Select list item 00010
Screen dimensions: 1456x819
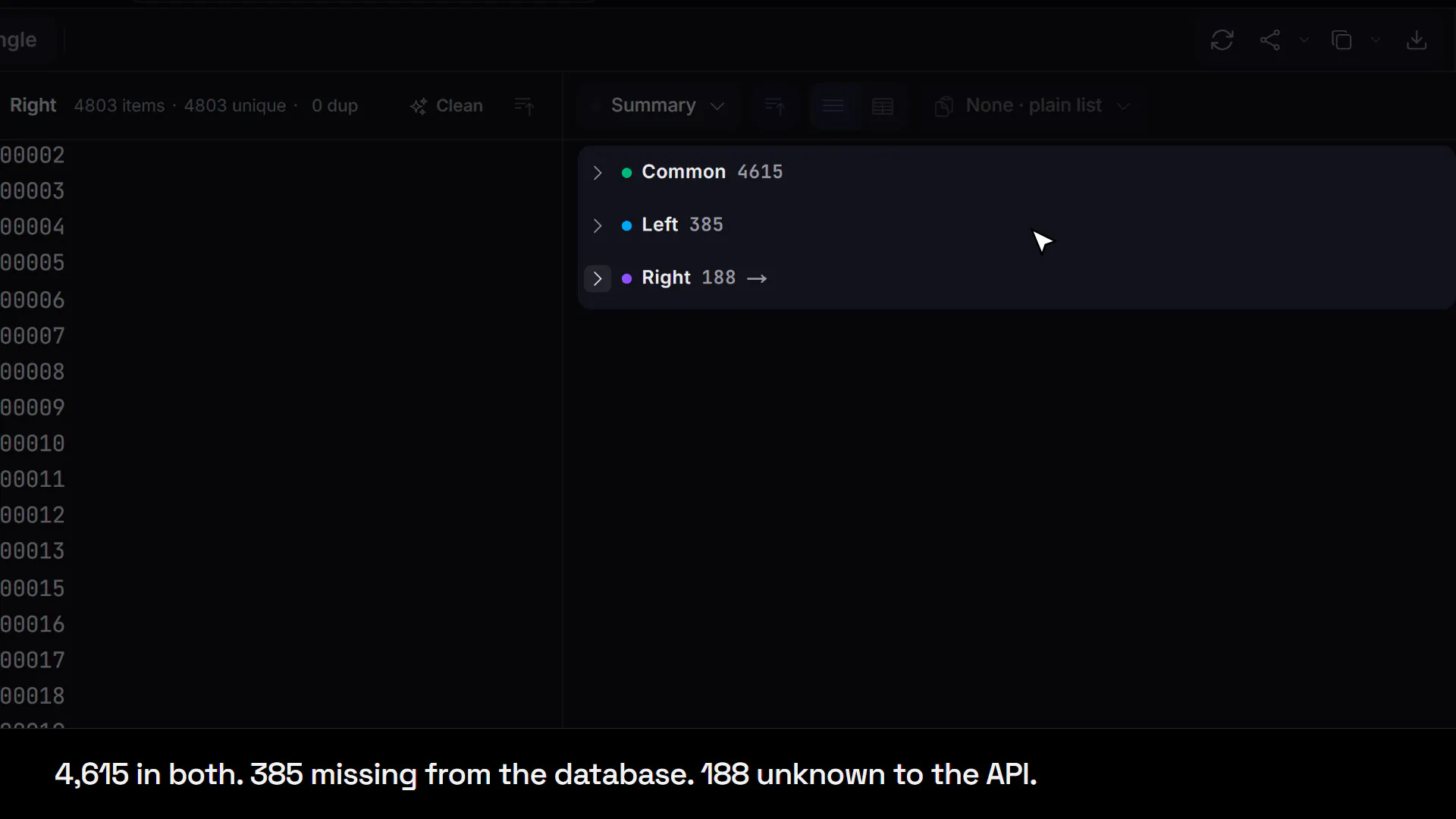(x=33, y=444)
